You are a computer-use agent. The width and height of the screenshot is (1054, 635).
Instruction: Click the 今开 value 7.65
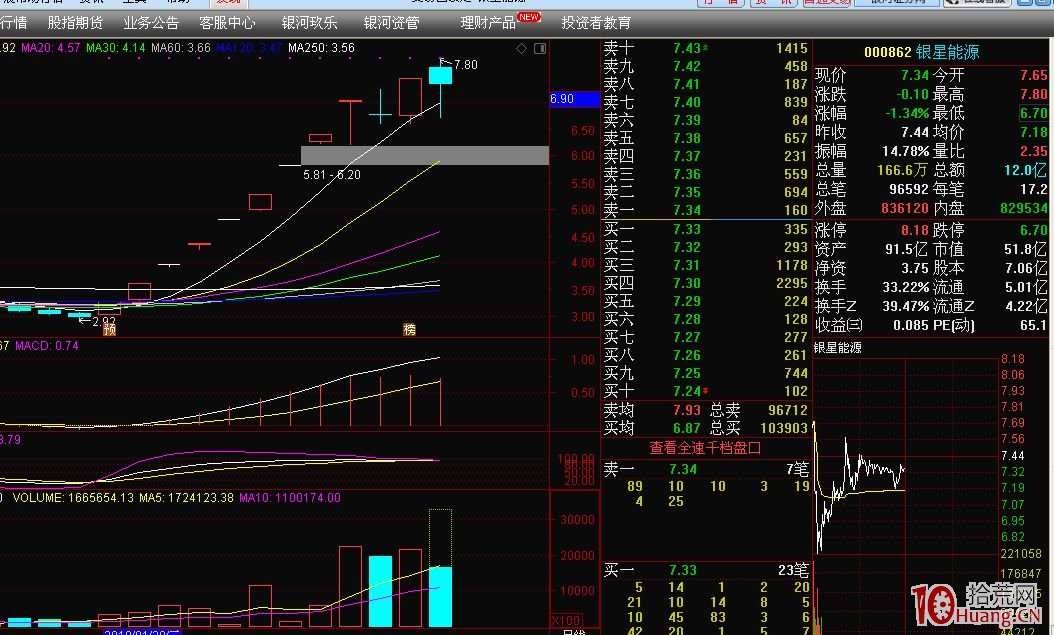[1034, 75]
